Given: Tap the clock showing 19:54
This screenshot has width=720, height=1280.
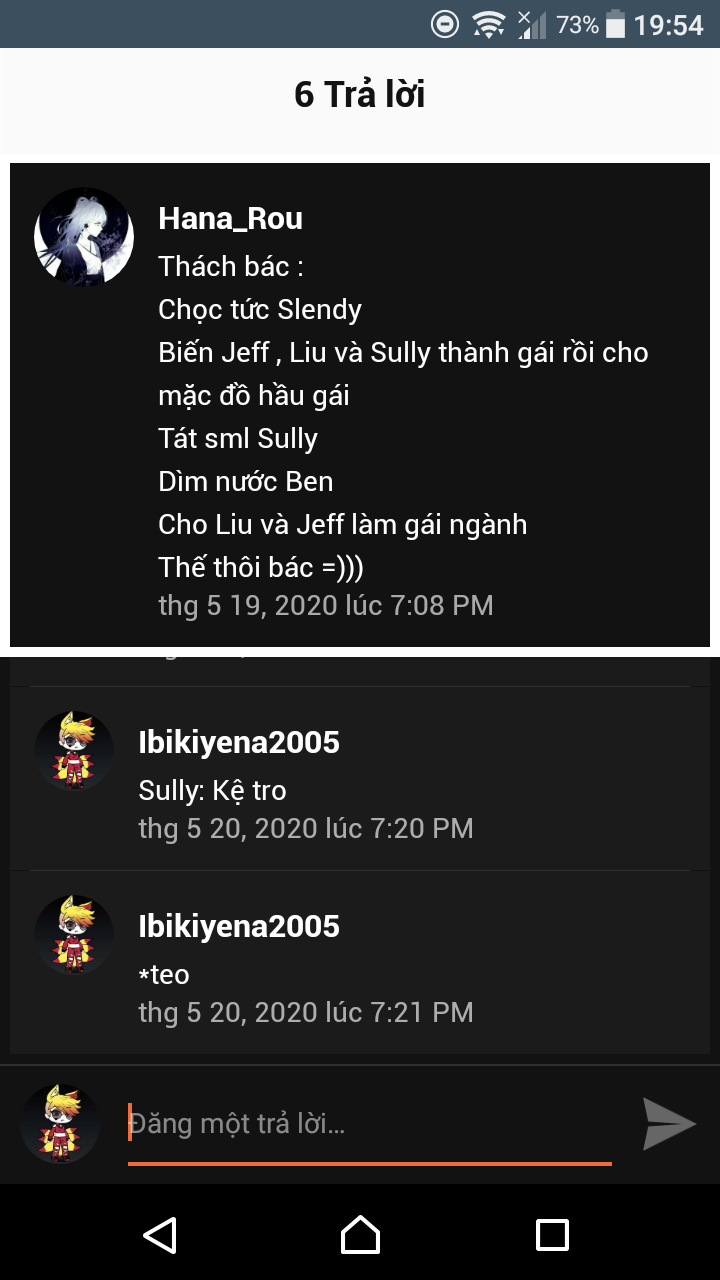Looking at the screenshot, I should coord(669,25).
